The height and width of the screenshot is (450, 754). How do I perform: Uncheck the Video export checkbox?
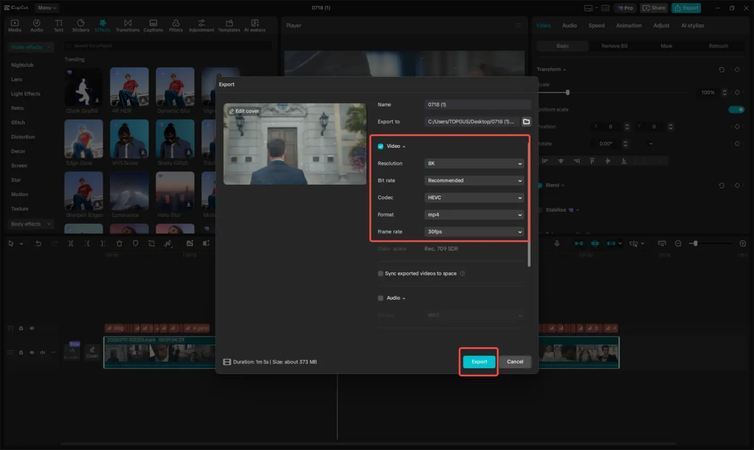pos(381,146)
